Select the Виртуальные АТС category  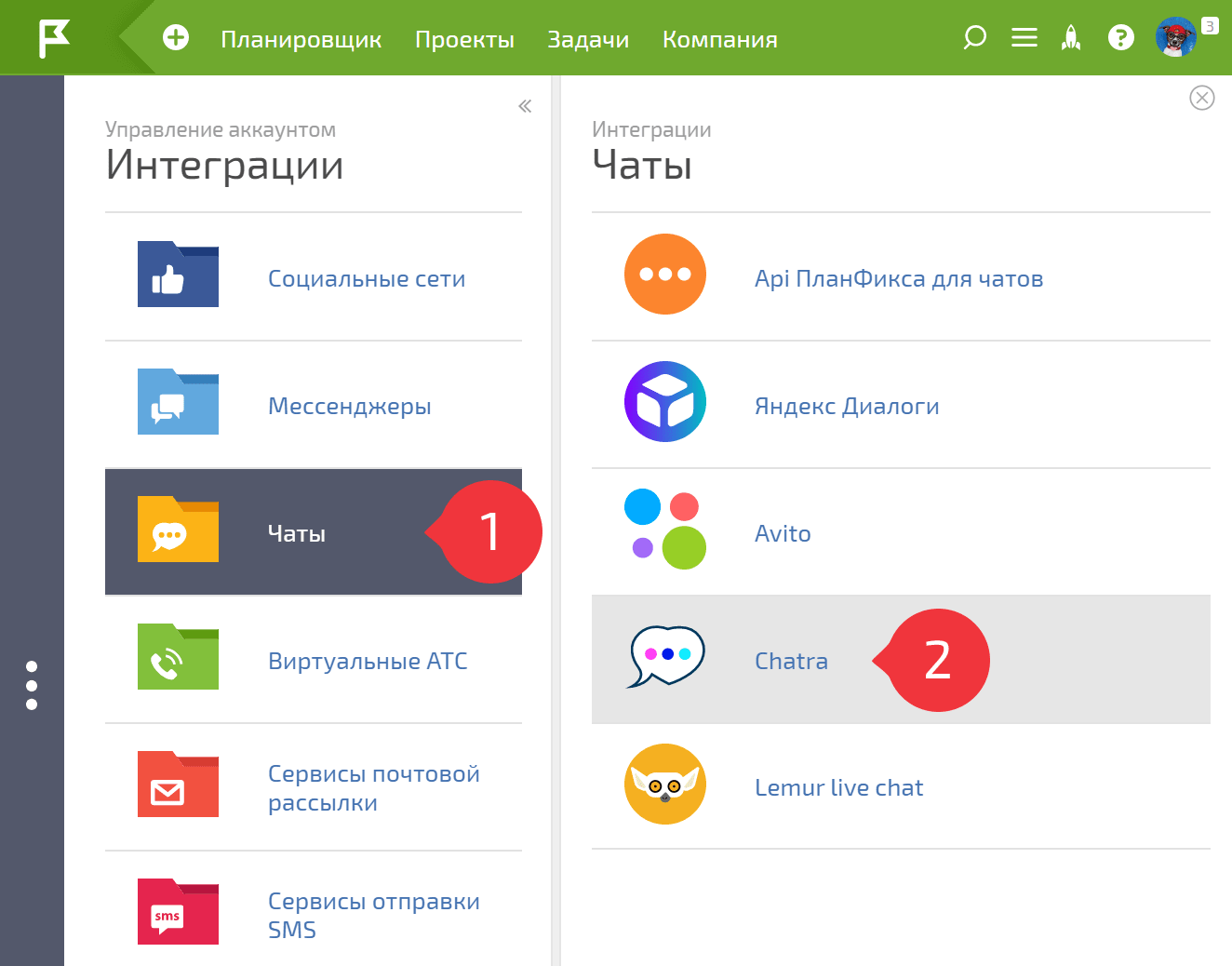pos(368,660)
